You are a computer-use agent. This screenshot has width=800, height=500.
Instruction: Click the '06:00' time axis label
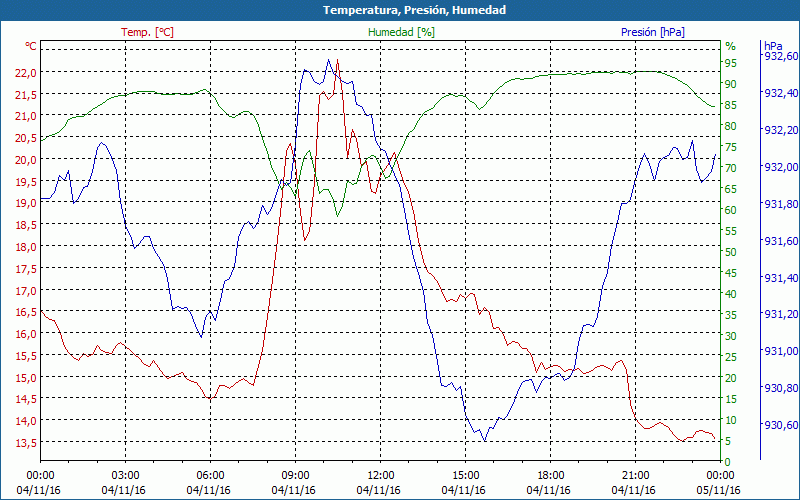[210, 476]
